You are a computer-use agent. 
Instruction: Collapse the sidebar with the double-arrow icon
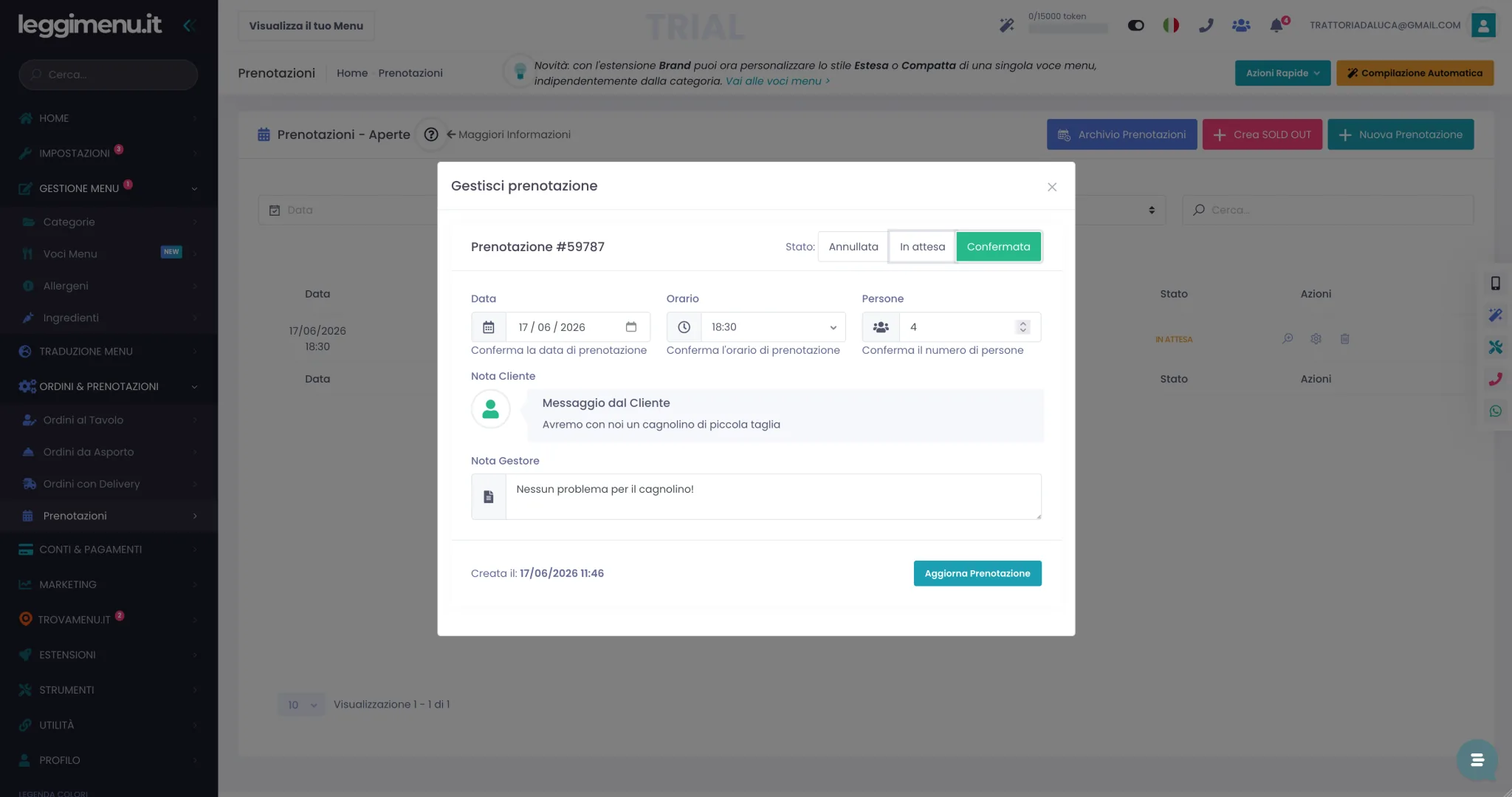click(188, 25)
